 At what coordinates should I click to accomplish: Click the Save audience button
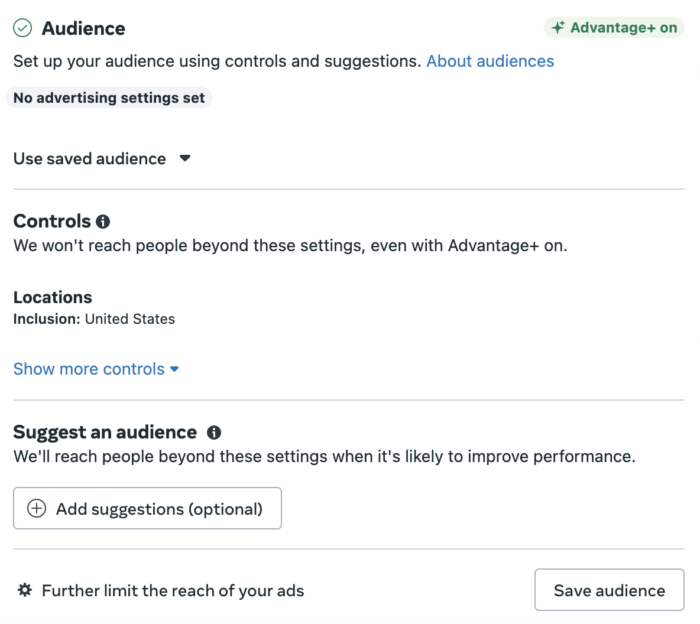pyautogui.click(x=609, y=590)
